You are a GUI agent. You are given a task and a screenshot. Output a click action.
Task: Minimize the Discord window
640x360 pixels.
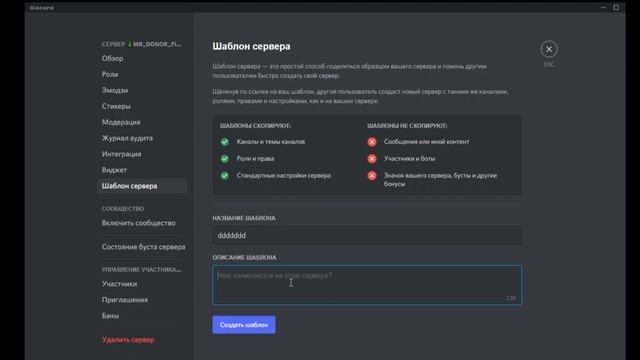pyautogui.click(x=603, y=7)
